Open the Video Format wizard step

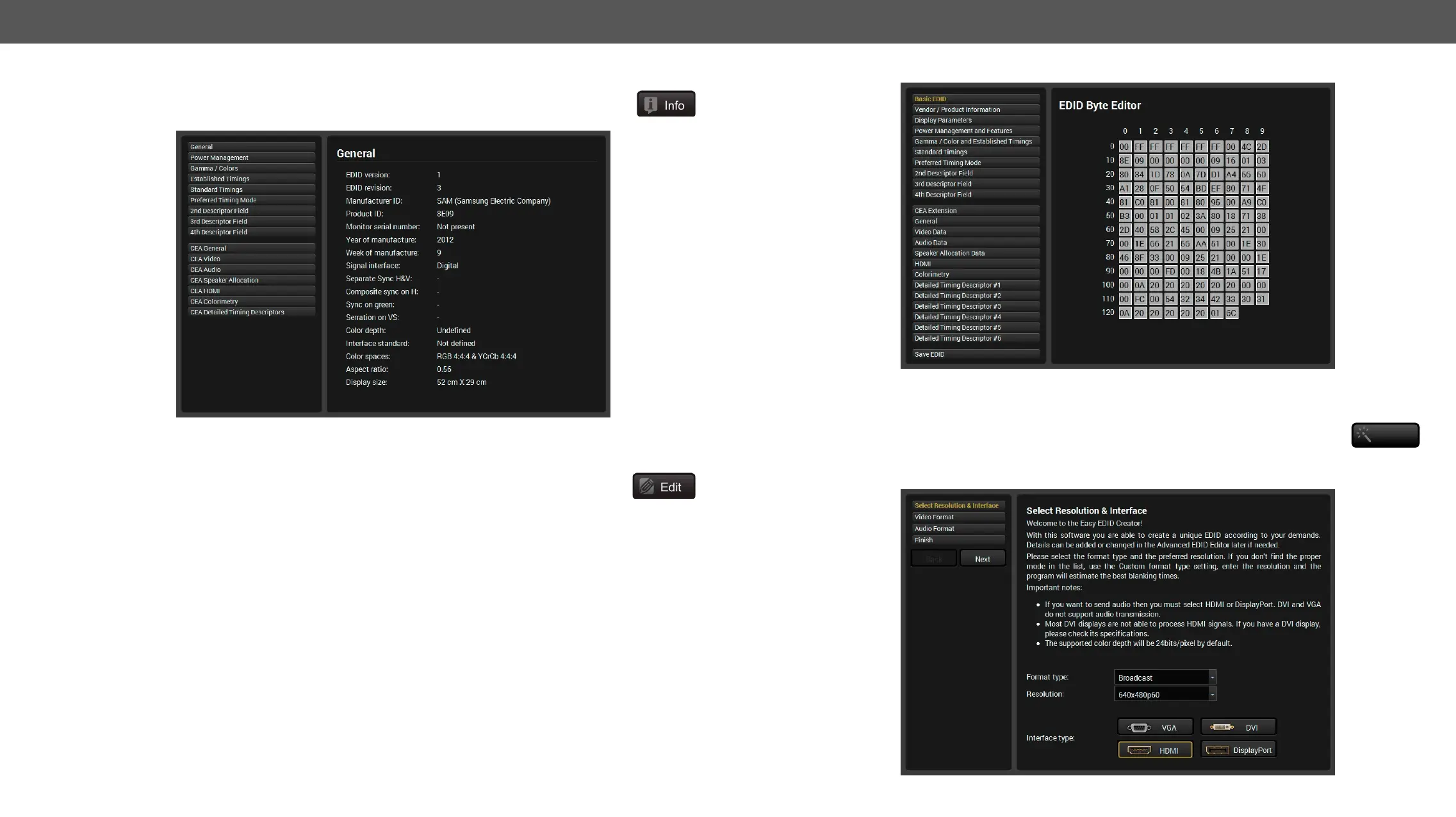point(958,517)
